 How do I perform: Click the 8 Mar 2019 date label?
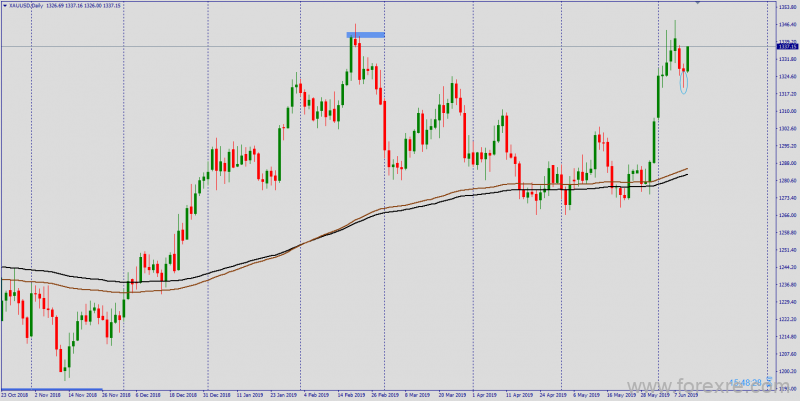click(x=418, y=395)
